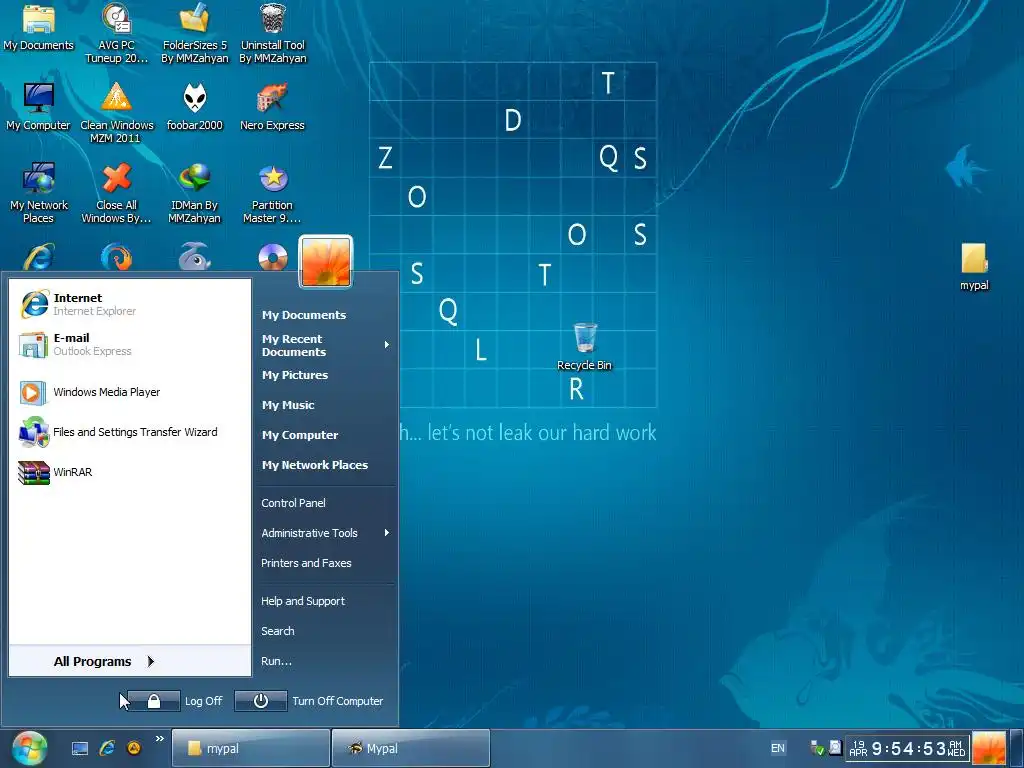Open Files and Settings Transfer Wizard
The height and width of the screenshot is (768, 1024).
[x=130, y=432]
